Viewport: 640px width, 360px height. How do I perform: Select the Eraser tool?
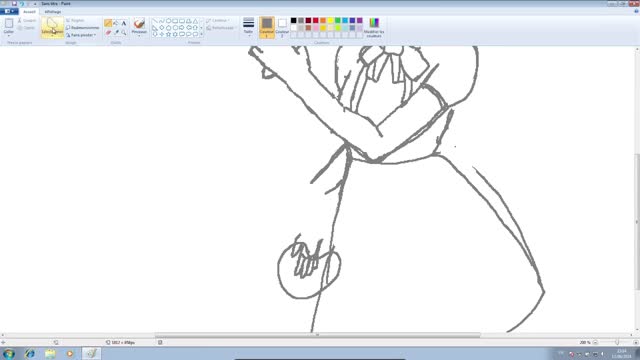[x=108, y=32]
